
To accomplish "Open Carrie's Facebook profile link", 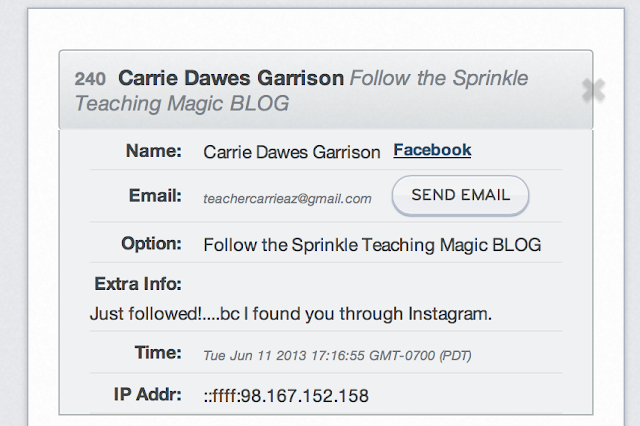I will (x=432, y=151).
